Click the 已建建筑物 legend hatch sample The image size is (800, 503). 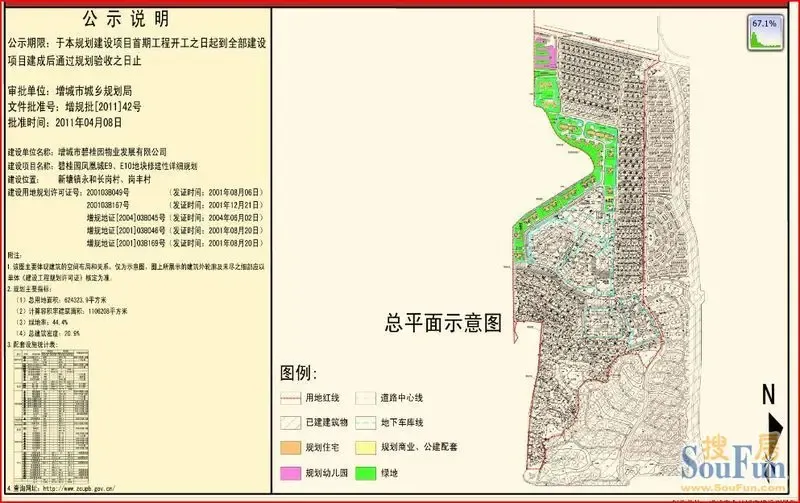point(291,422)
